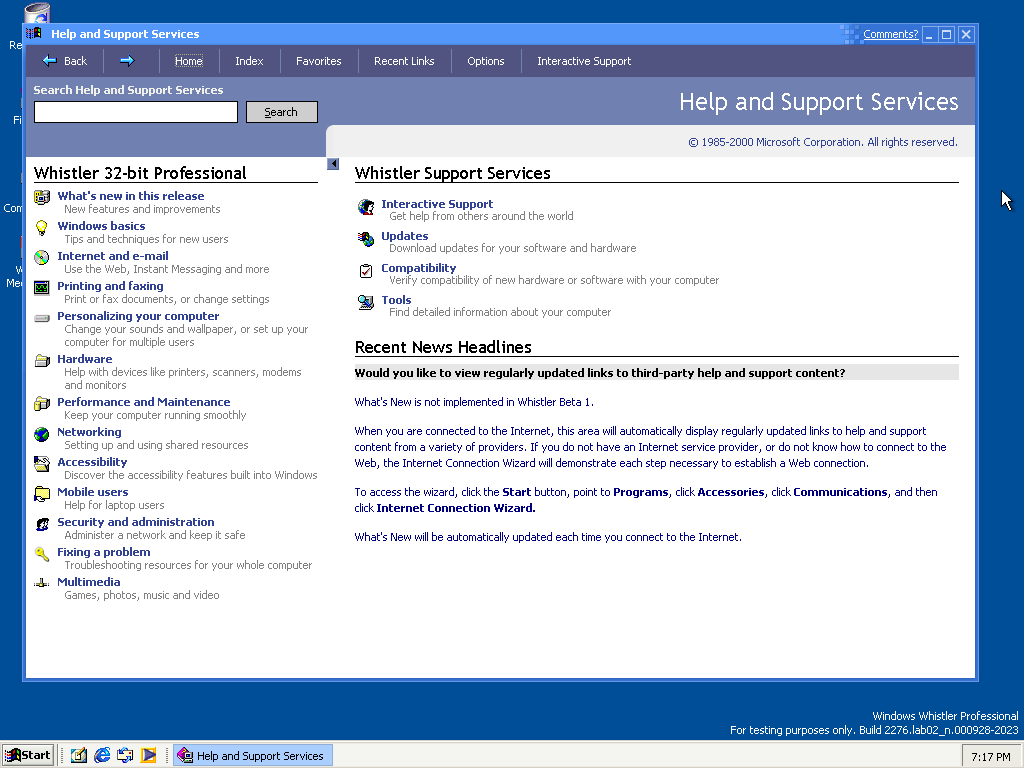Open the Accessibility link
Screen dimensions: 1024x768
pyautogui.click(x=91, y=462)
